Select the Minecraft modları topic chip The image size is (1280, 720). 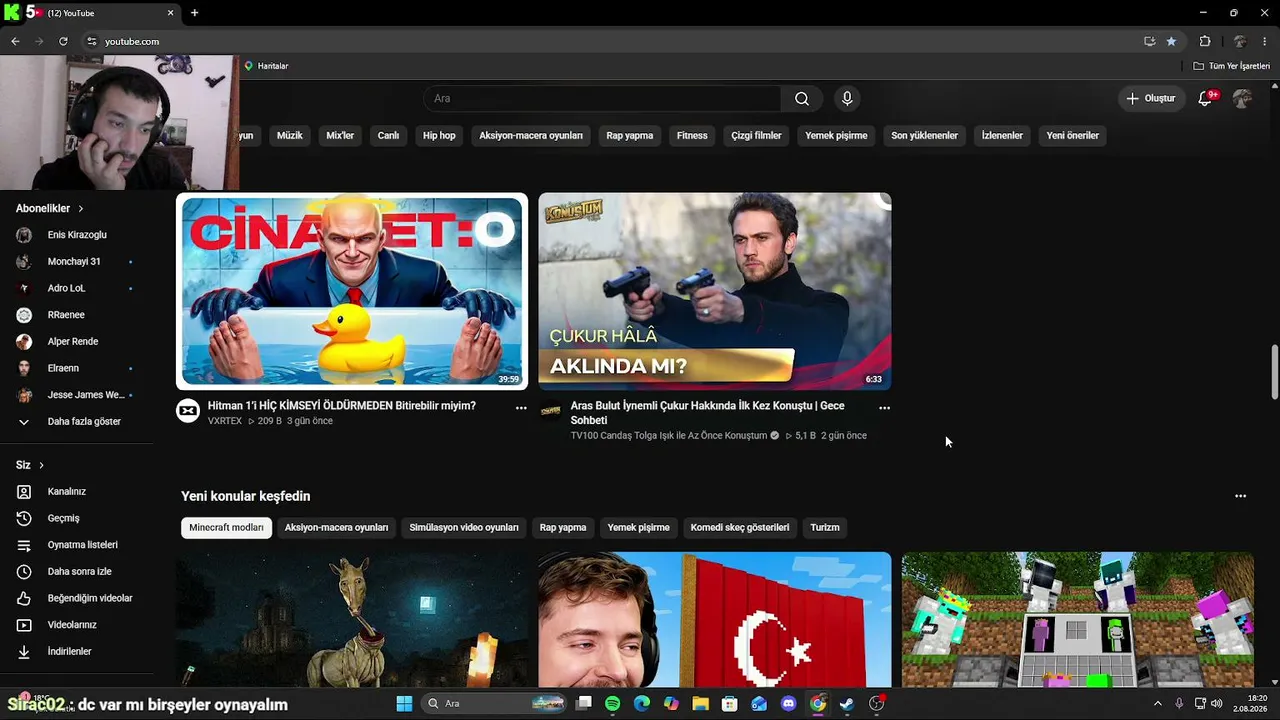(227, 527)
